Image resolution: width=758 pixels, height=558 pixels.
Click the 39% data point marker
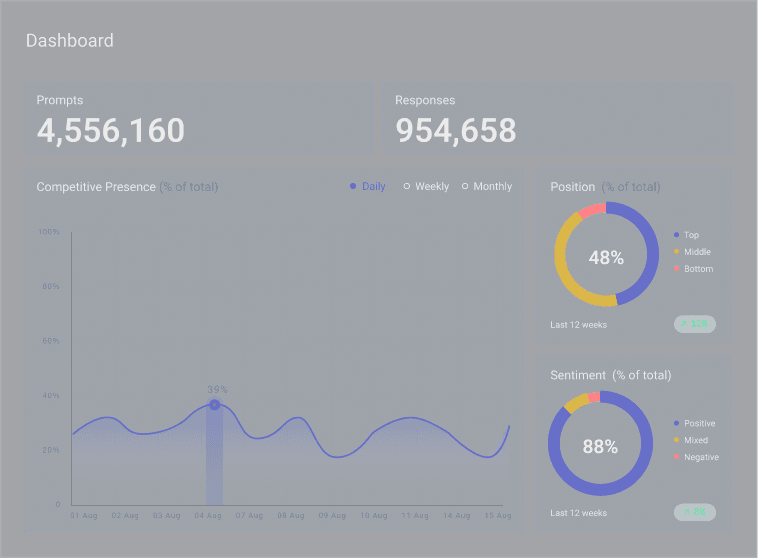tap(214, 405)
